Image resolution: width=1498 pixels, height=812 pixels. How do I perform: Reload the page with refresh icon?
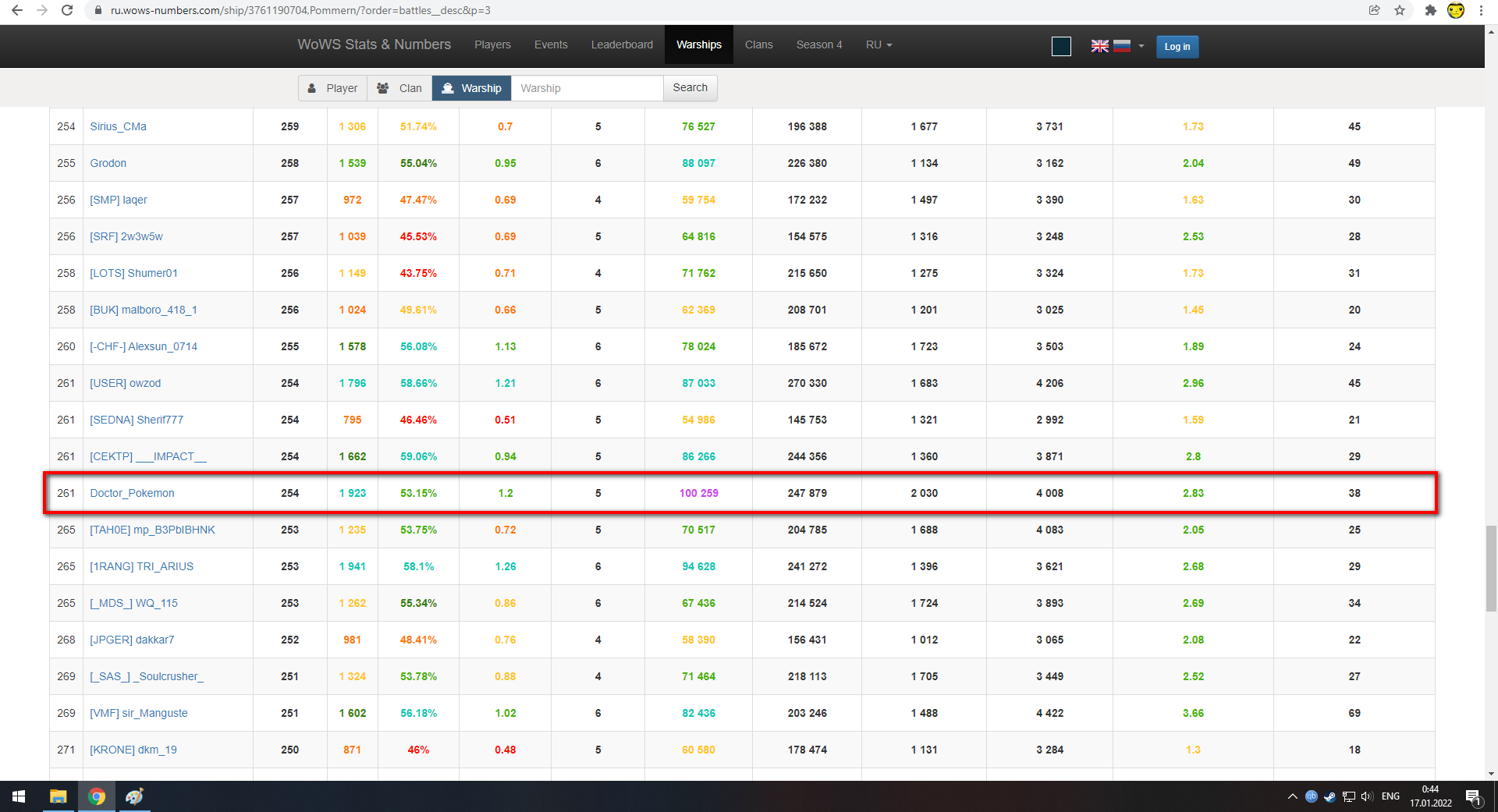pyautogui.click(x=67, y=10)
